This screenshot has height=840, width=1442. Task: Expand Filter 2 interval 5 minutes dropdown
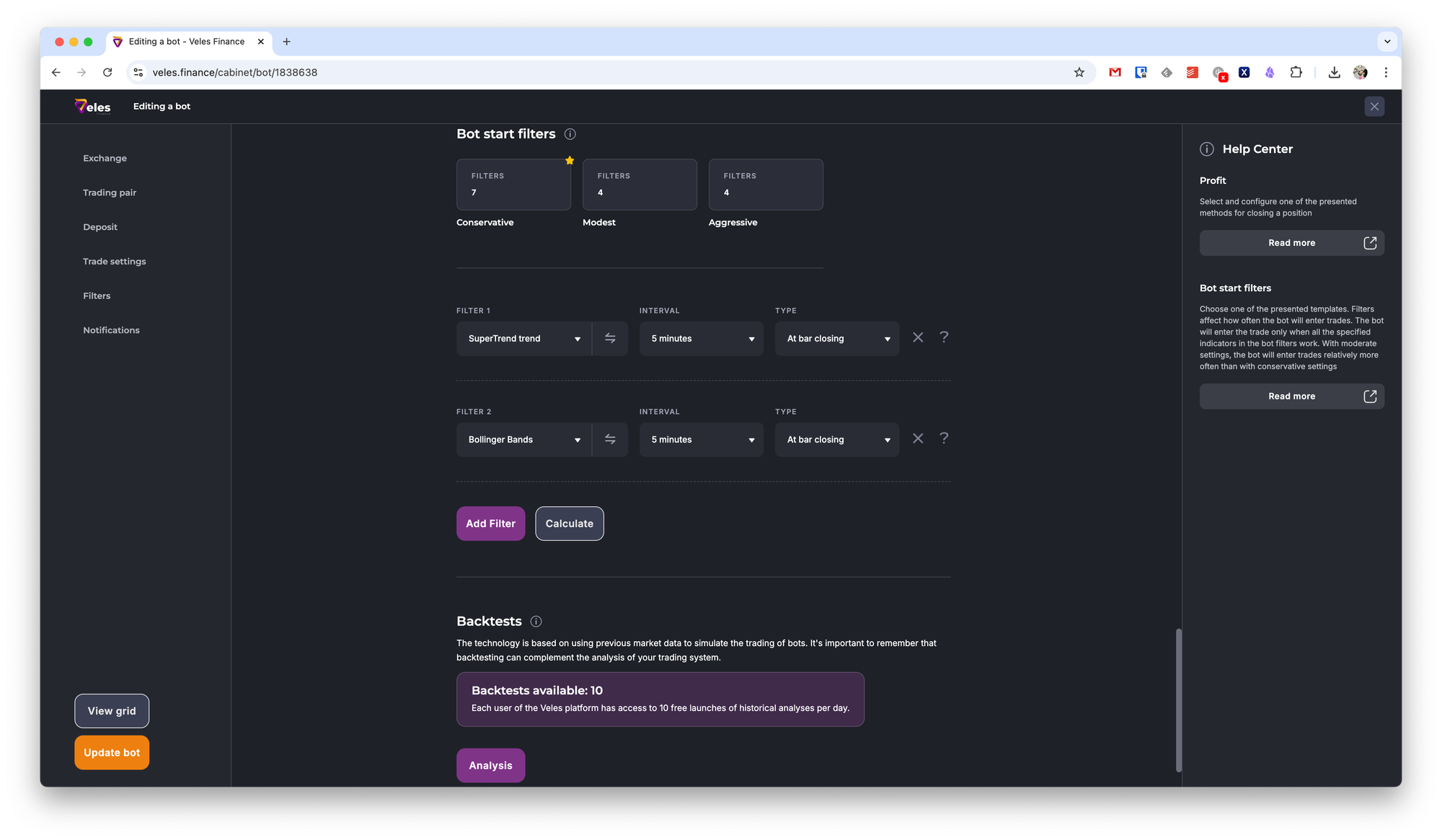click(701, 439)
